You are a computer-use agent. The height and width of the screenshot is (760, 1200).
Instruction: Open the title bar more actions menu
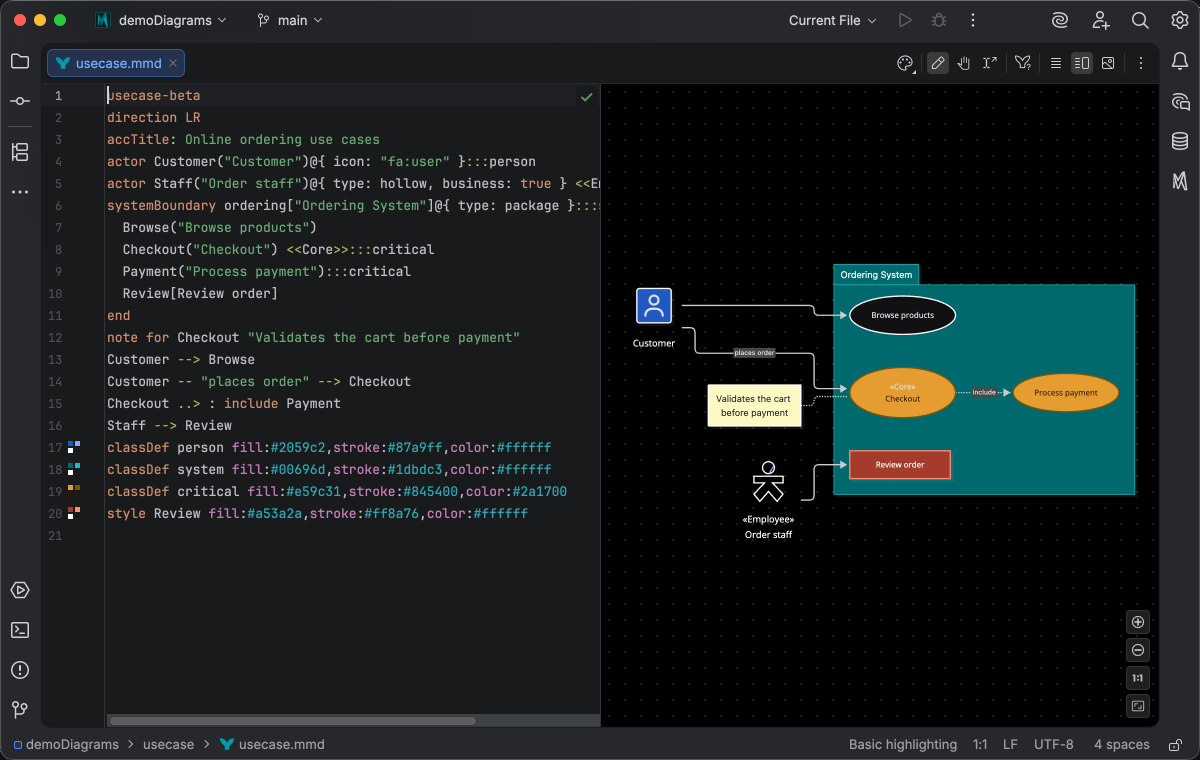pyautogui.click(x=973, y=20)
